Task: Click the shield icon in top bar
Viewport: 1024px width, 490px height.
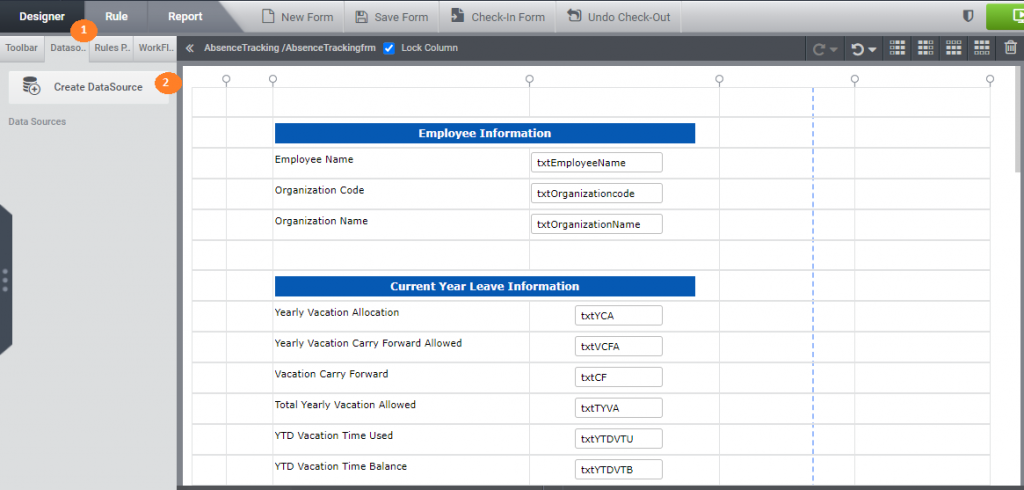Action: 968,17
